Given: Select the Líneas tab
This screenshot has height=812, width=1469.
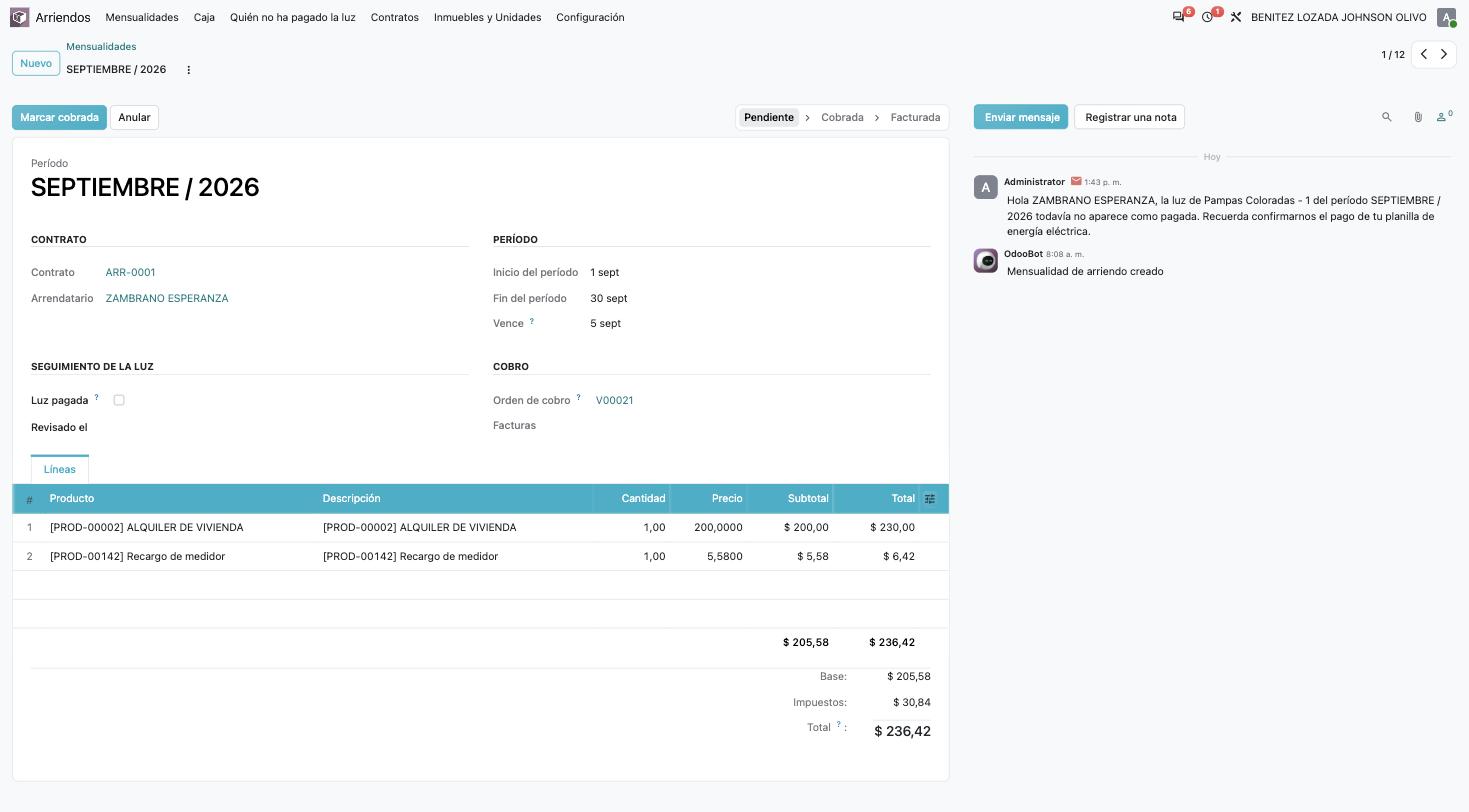Looking at the screenshot, I should coord(60,469).
